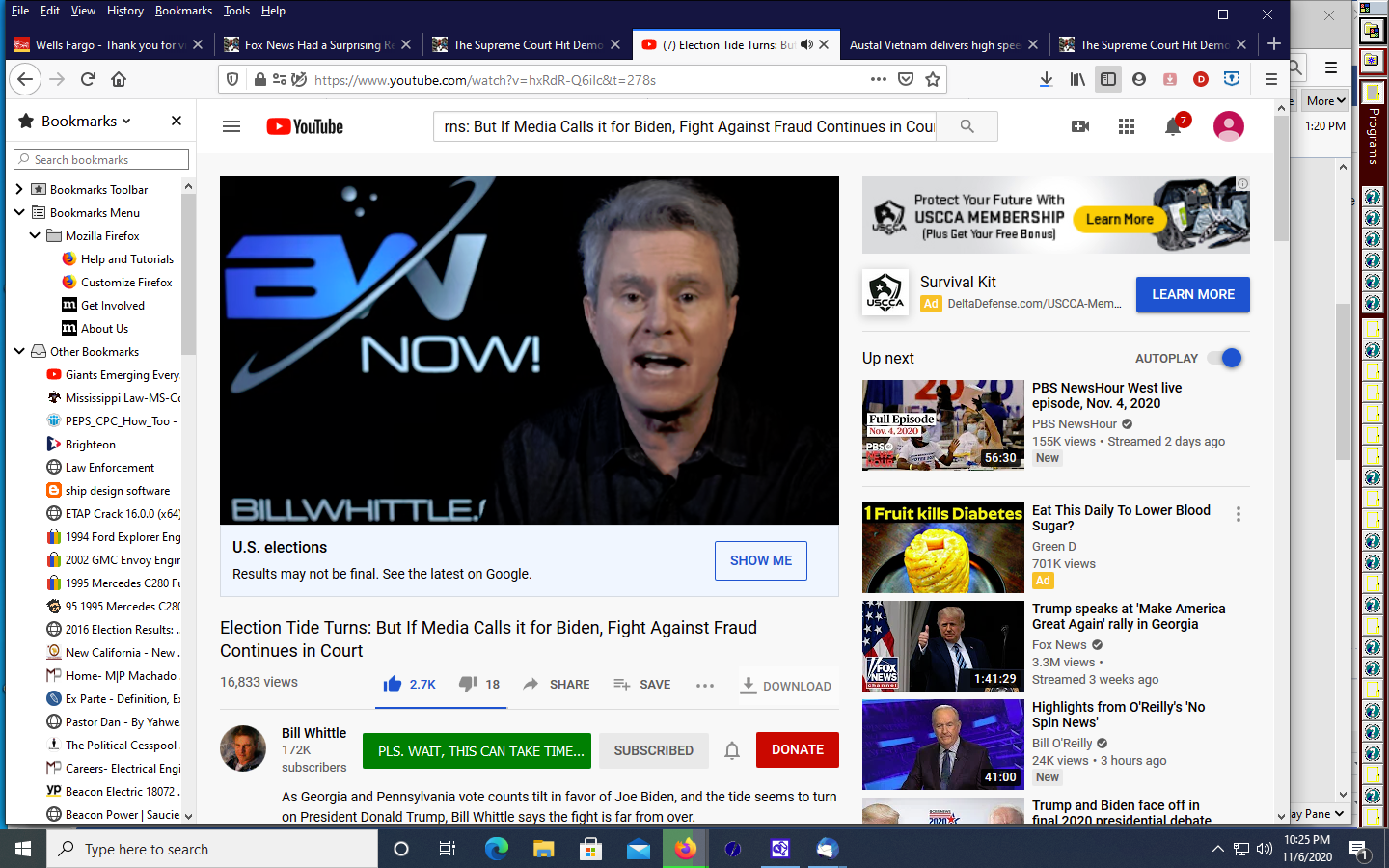Open the YouTube guide menu
1389x868 pixels.
231,126
